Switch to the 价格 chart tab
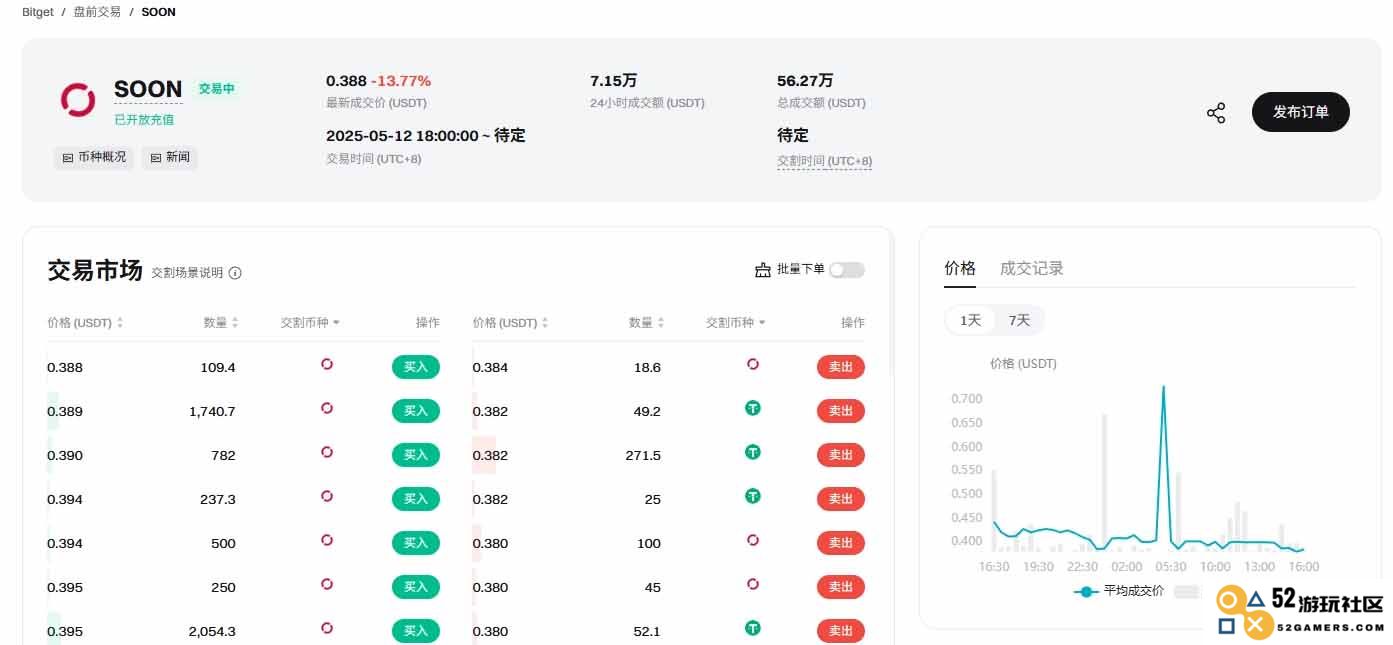Viewport: 1393px width, 645px height. [x=960, y=268]
